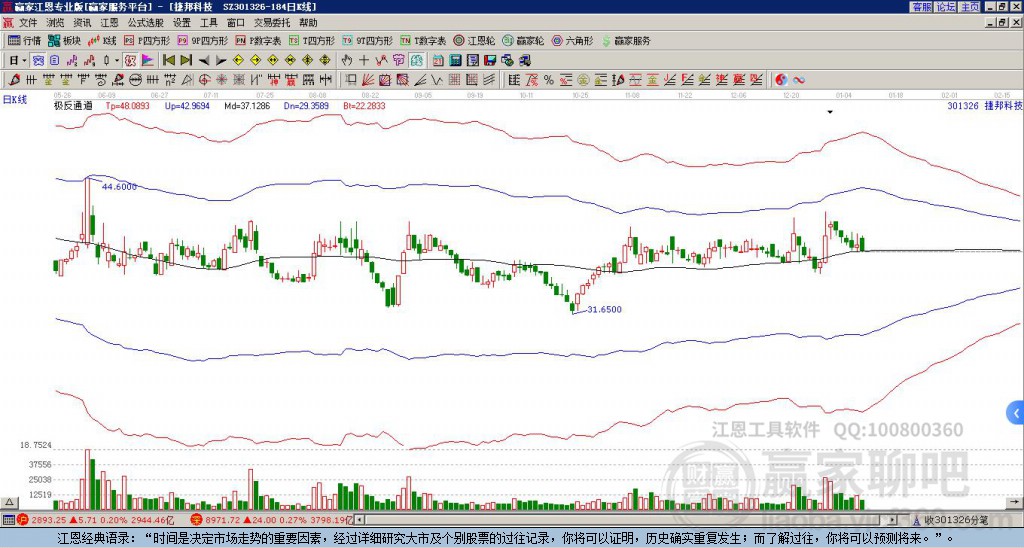The image size is (1024, 548).
Task: Click the Shenzhen index 8971.72 status
Action: pyautogui.click(x=272, y=520)
